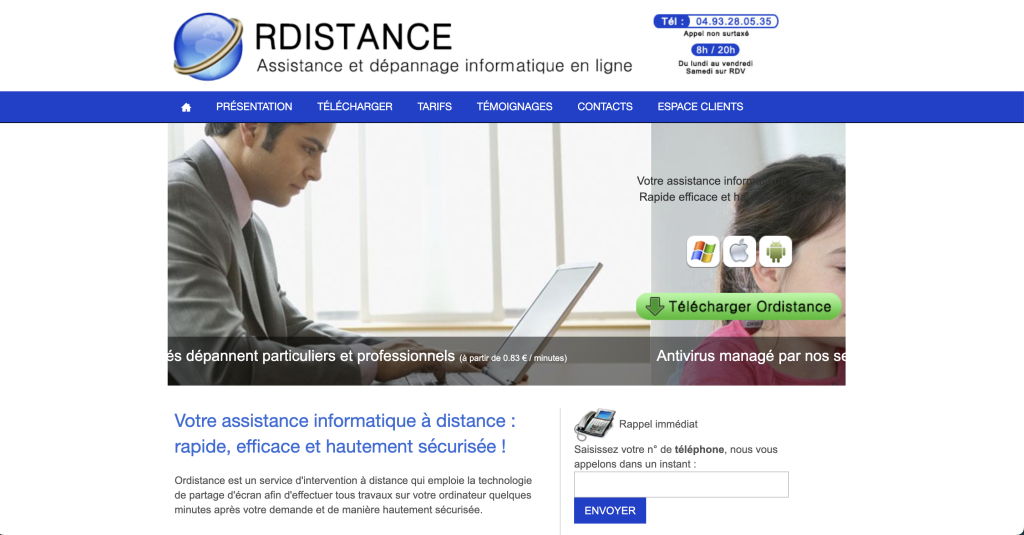Click the ENVOYER button
Viewport: 1024px width, 535px height.
(x=610, y=511)
